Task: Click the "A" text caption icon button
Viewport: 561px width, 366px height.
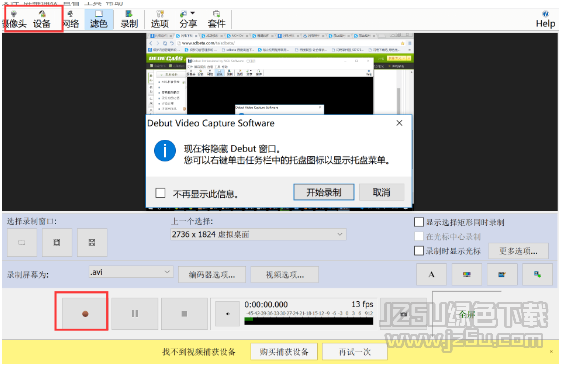Action: (x=431, y=274)
